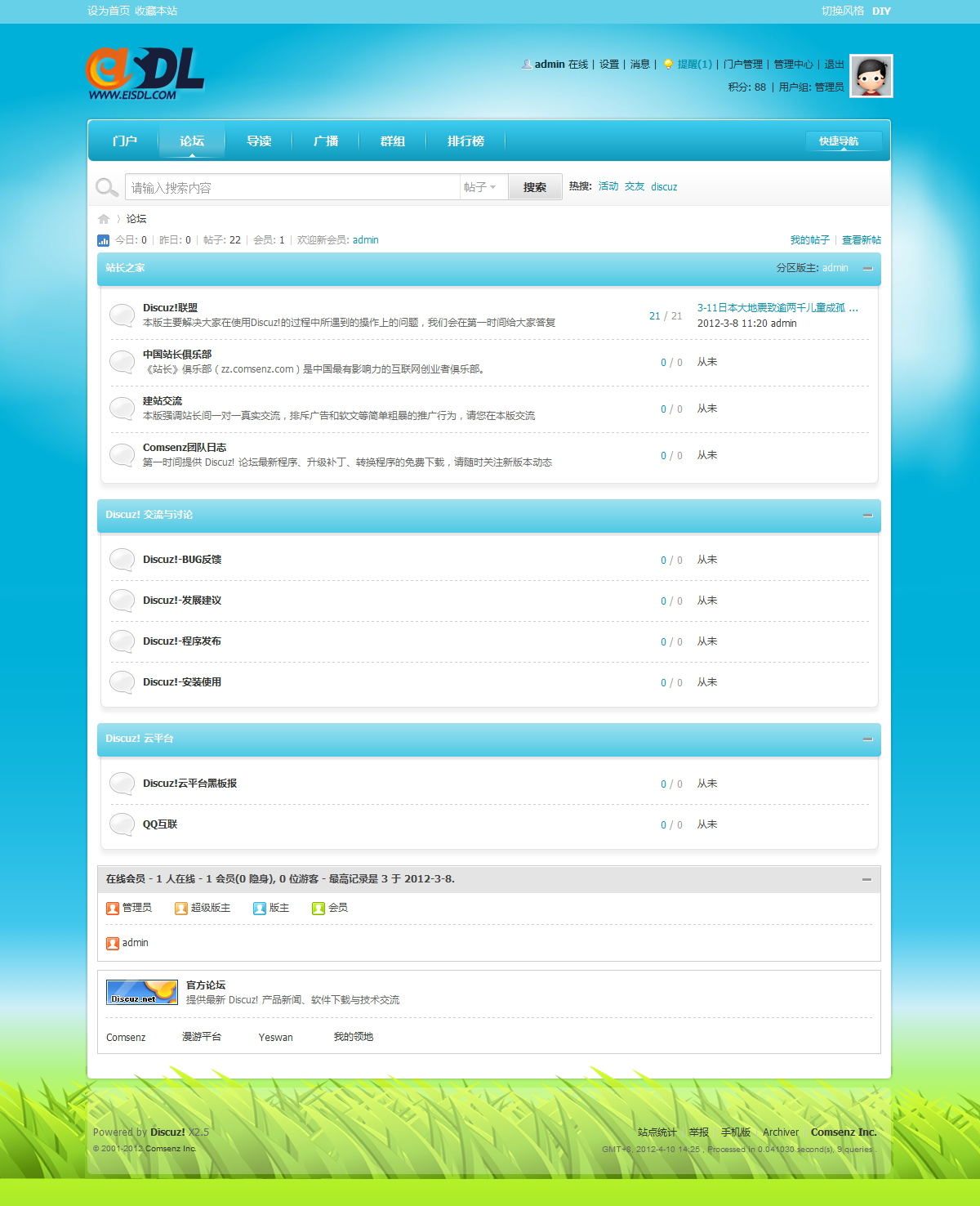Viewport: 980px width, 1206px height.
Task: Click the Comsenz团队日志 forum bubble icon
Action: (122, 455)
